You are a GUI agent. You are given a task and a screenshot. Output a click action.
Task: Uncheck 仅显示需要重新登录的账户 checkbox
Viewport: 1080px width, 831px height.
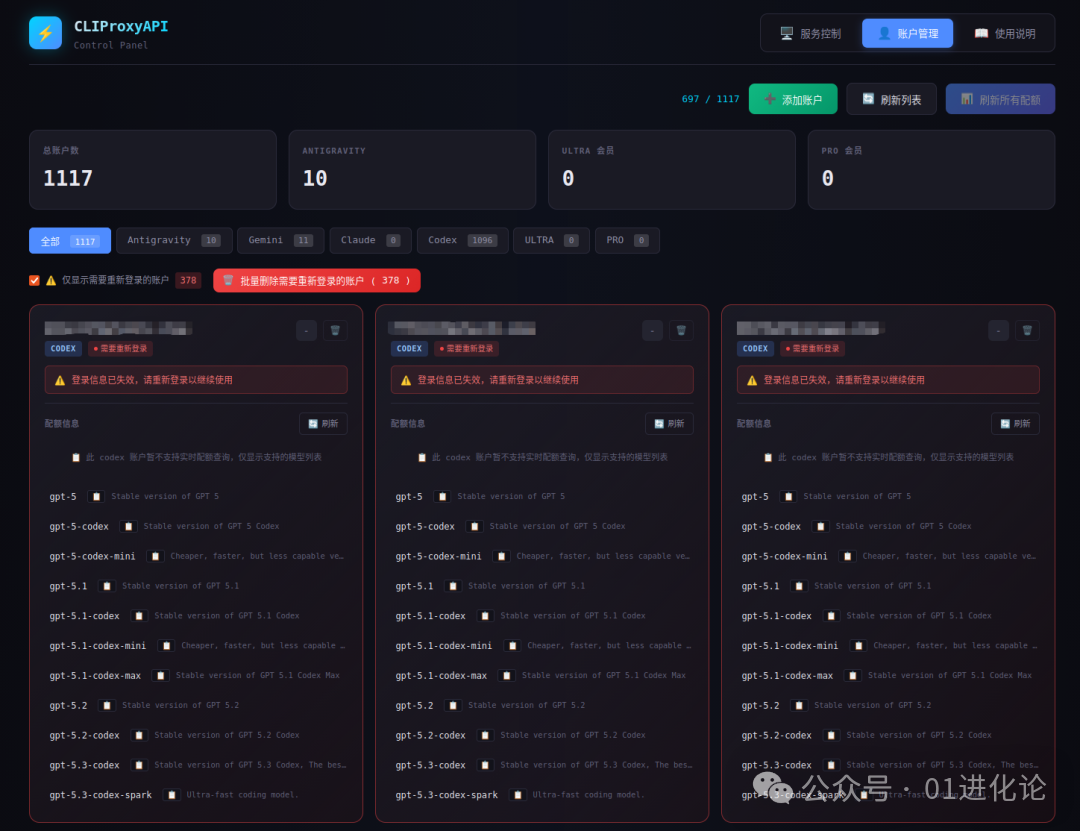click(x=34, y=280)
